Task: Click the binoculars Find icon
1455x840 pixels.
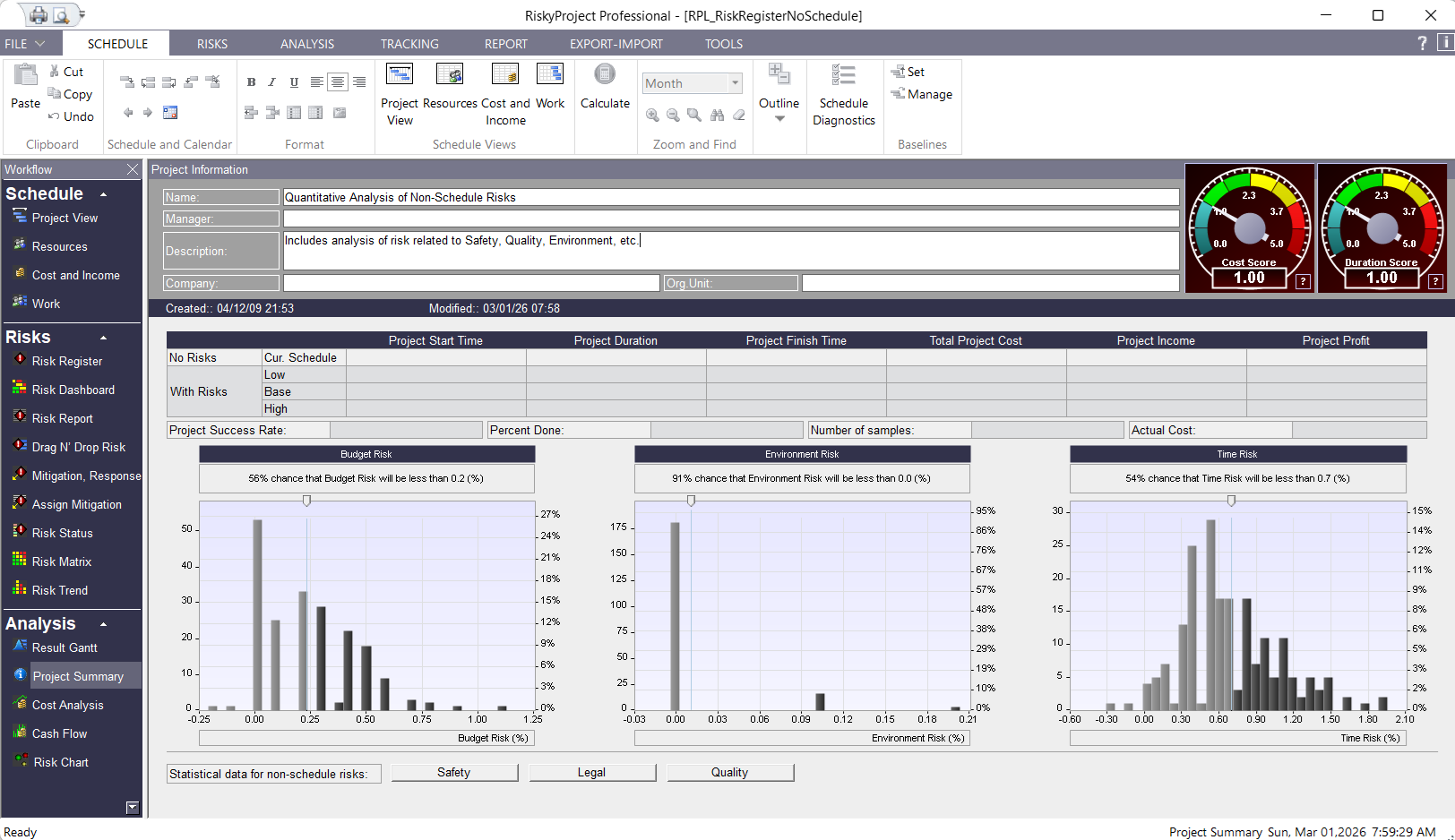Action: coord(716,116)
